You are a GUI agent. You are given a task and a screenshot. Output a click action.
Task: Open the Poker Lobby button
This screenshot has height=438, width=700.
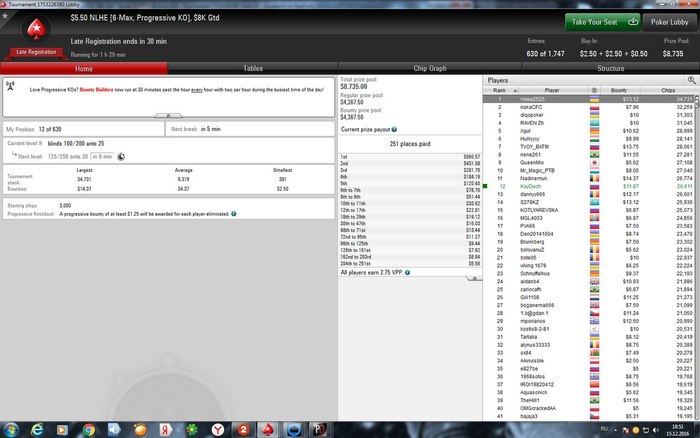point(669,22)
